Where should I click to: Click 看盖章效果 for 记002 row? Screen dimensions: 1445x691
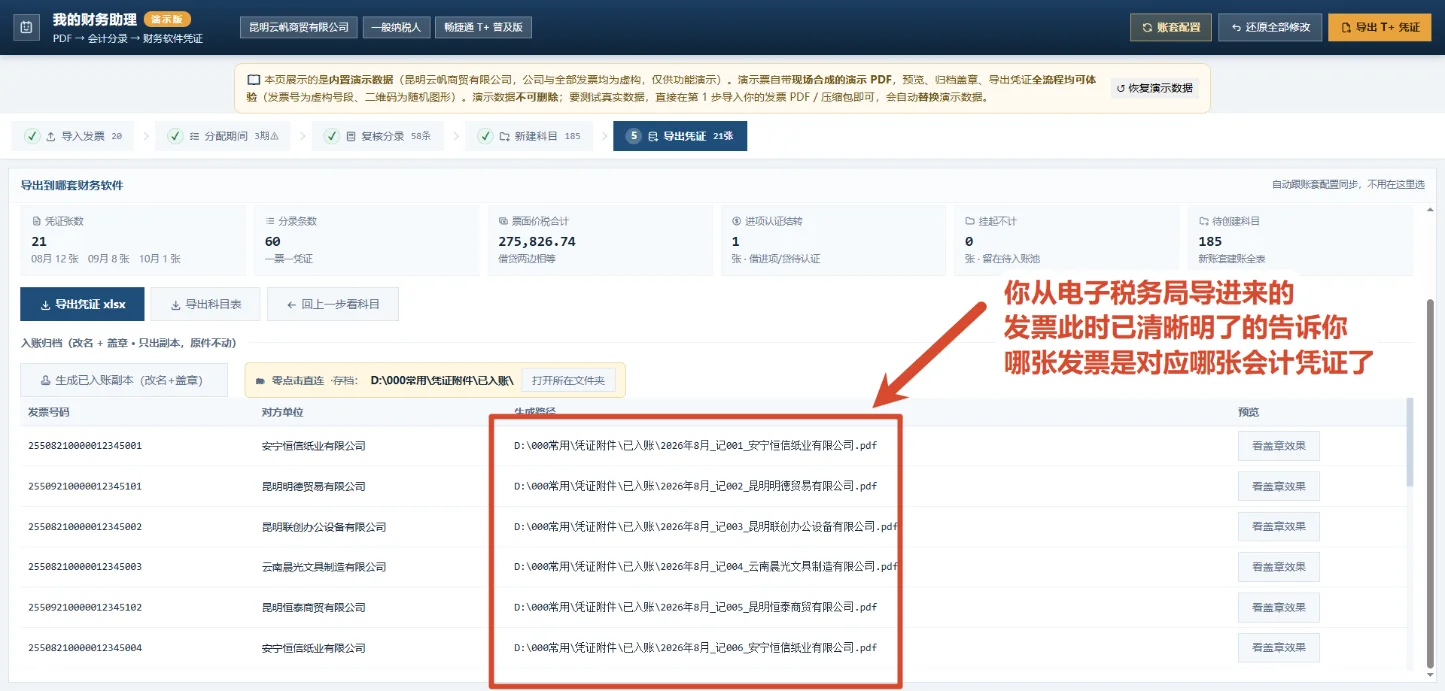[1278, 486]
